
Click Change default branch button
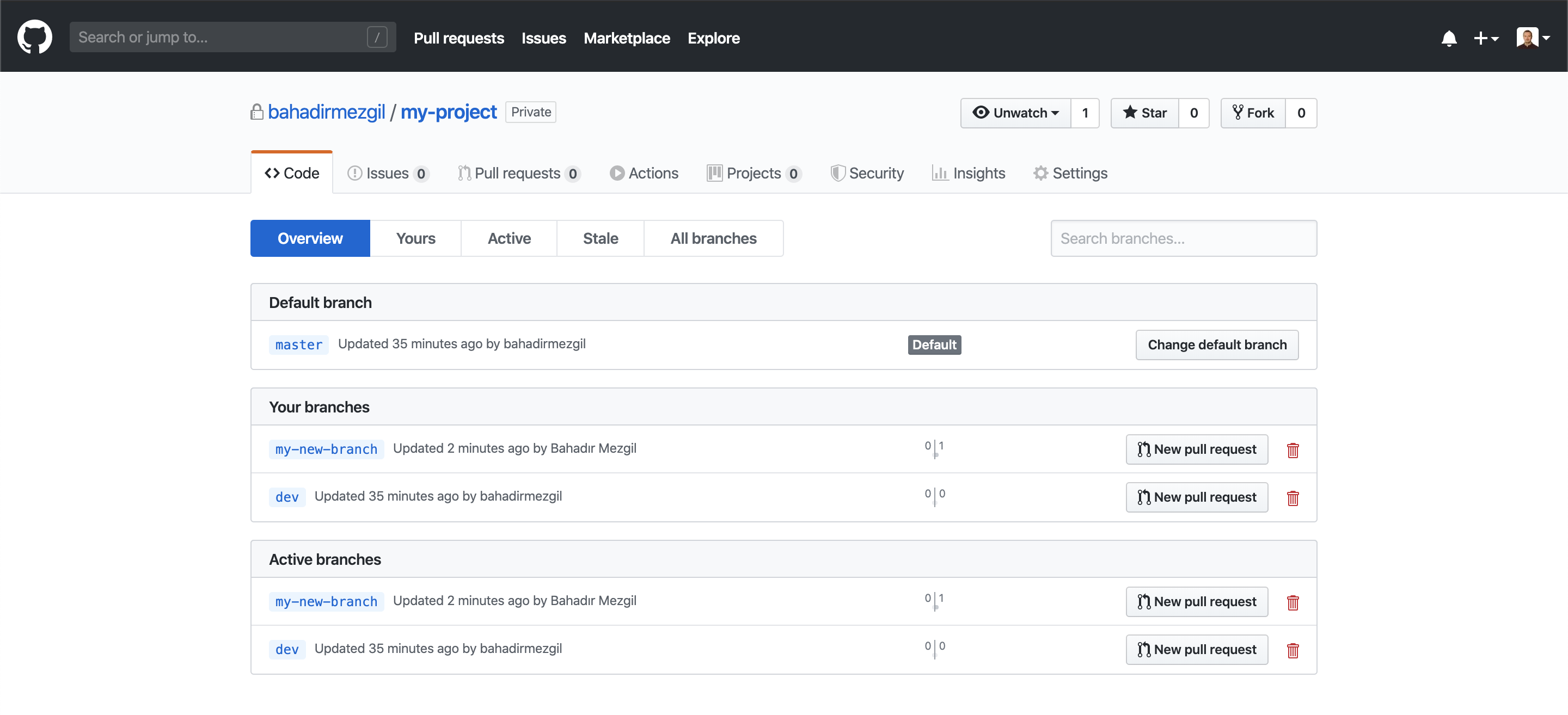coord(1217,344)
